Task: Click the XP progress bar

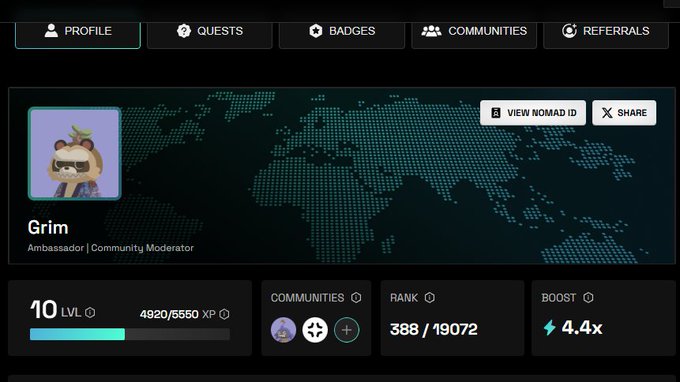Action: coord(130,334)
